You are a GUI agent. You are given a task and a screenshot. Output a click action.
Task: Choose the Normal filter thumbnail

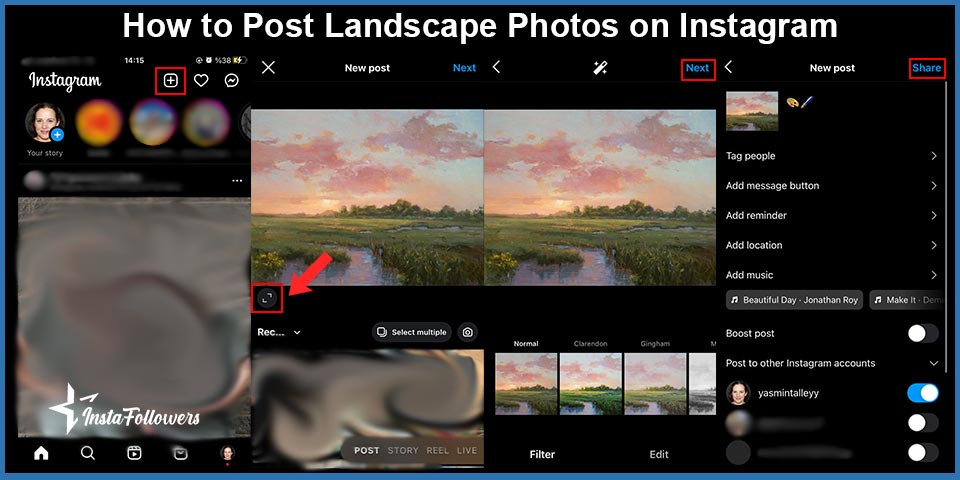pos(526,384)
